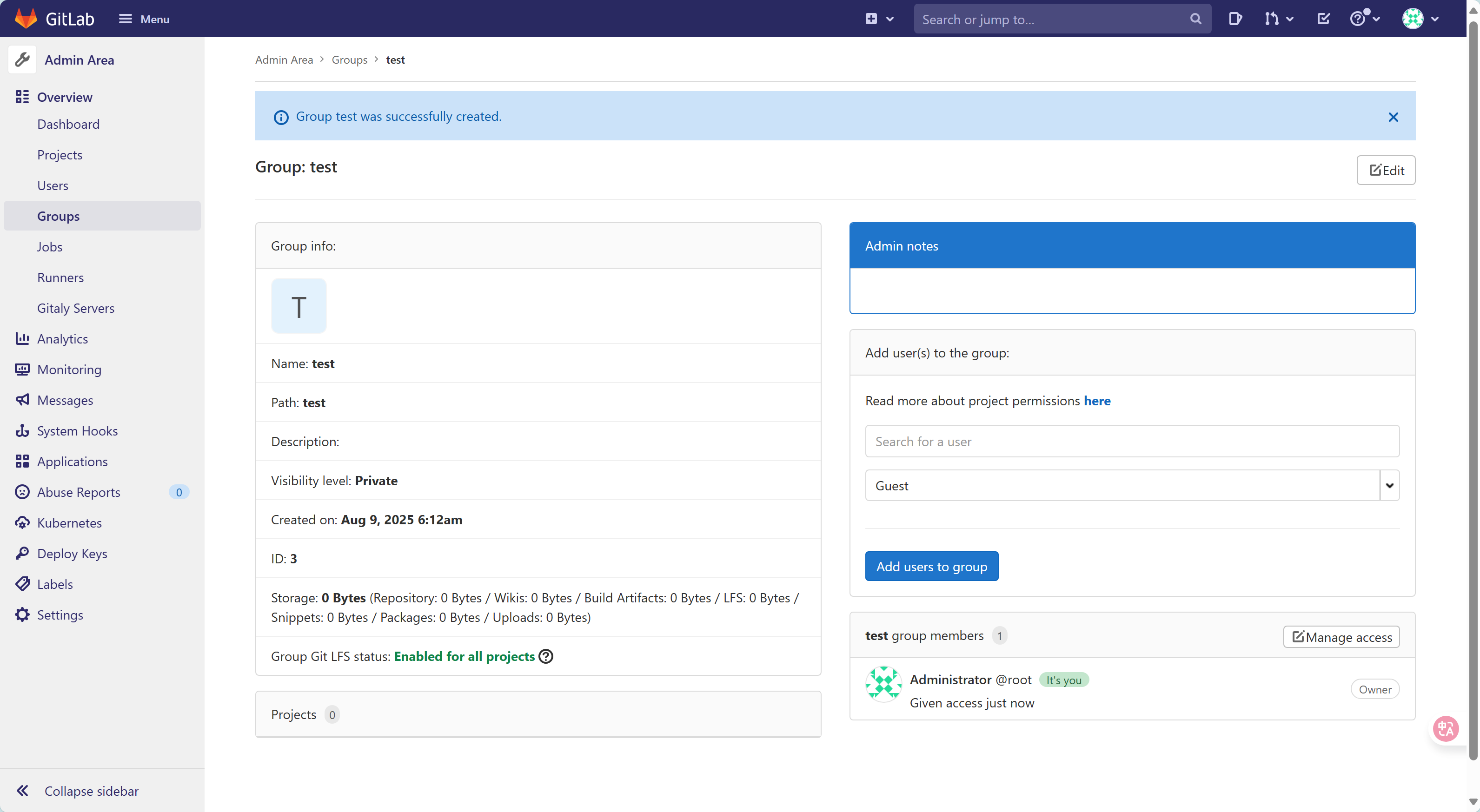Click the Abuse Reports face icon
The height and width of the screenshot is (812, 1480).
[x=22, y=492]
